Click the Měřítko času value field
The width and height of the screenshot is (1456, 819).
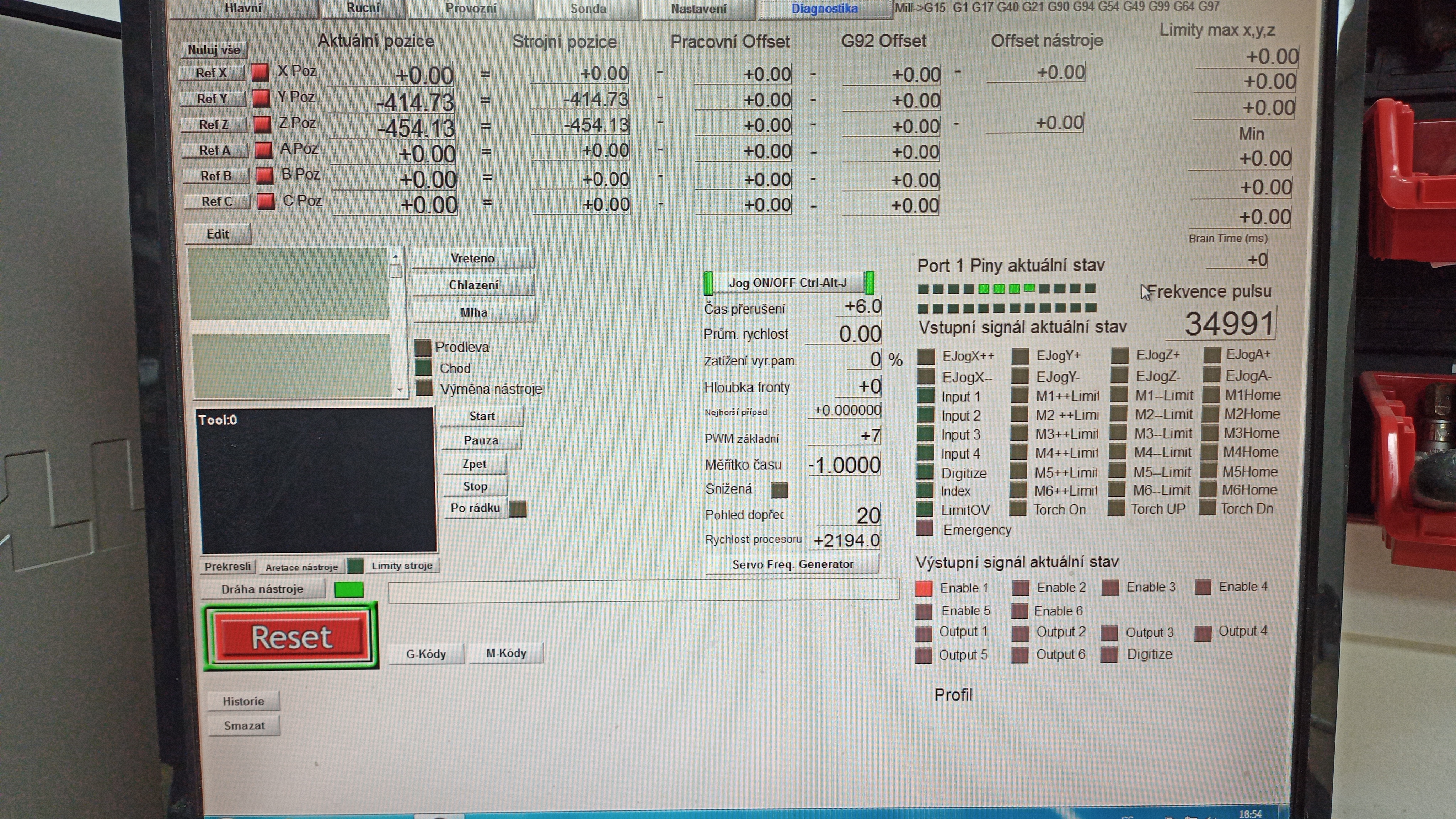845,465
